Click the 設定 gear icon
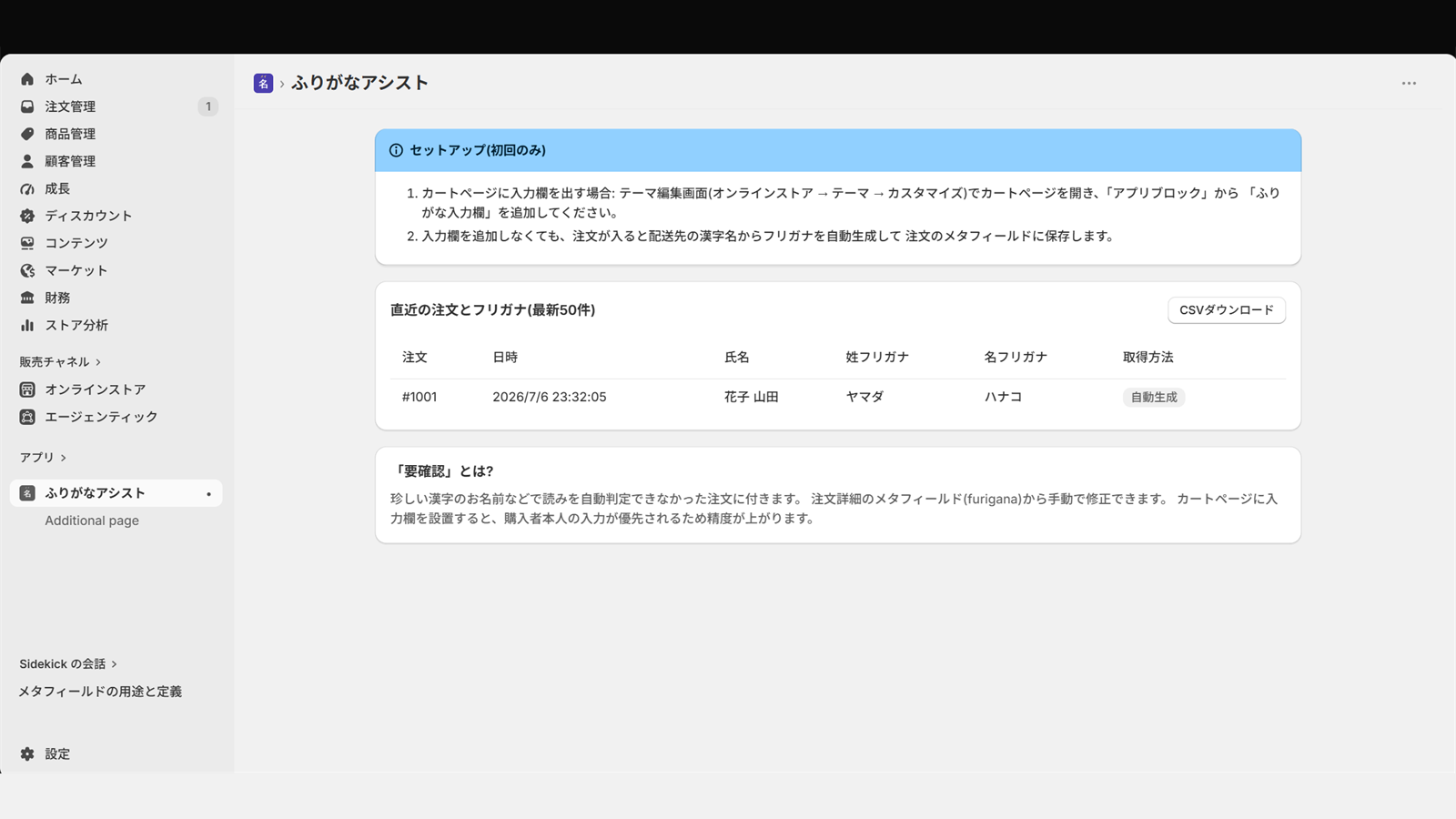1456x819 pixels. (x=27, y=753)
